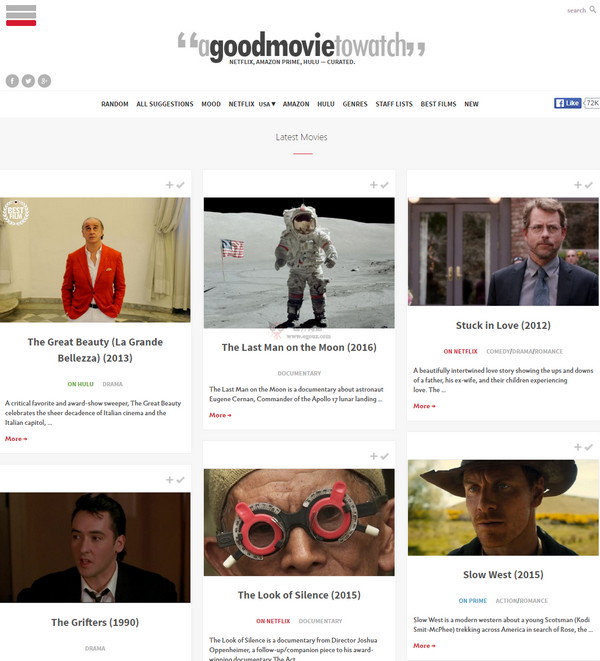Open The Look of Silence (2015) title

[x=299, y=595]
